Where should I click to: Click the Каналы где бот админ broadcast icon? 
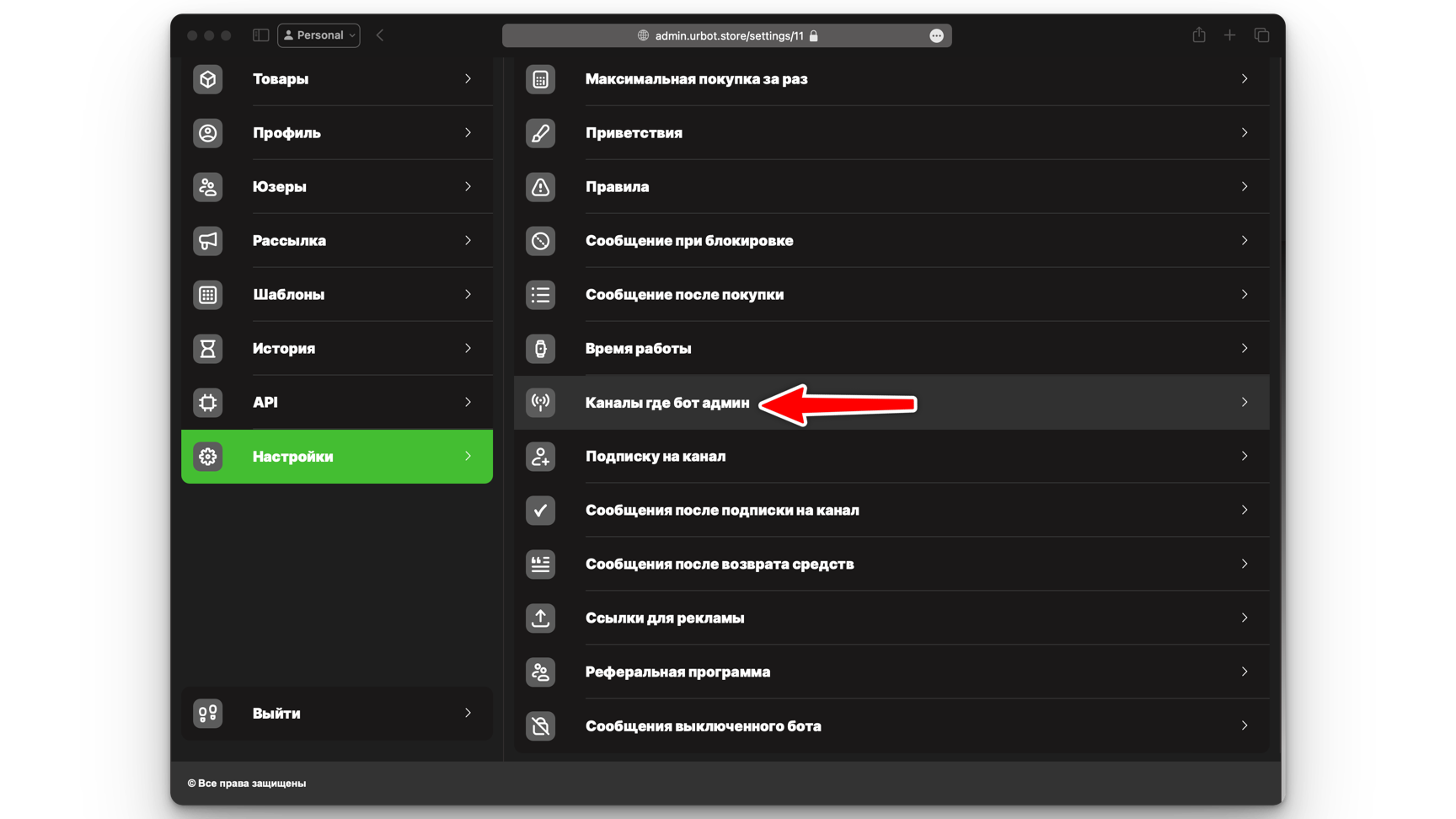point(540,403)
